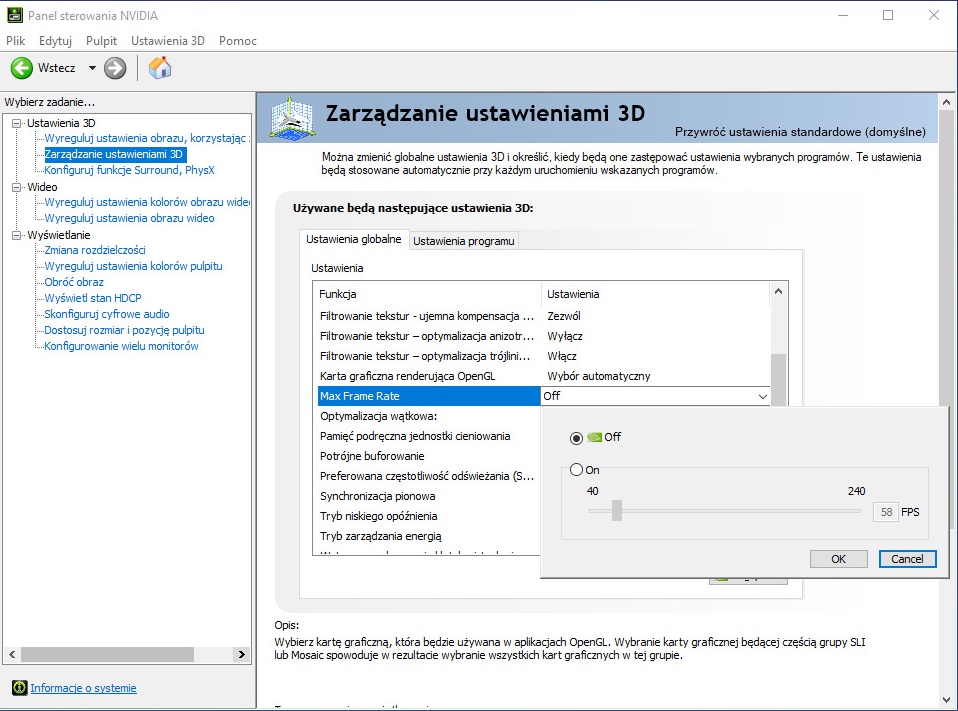This screenshot has width=958, height=711.
Task: Select Filtrowanie tekstur optymalizacja trójlini row
Action: click(x=544, y=356)
